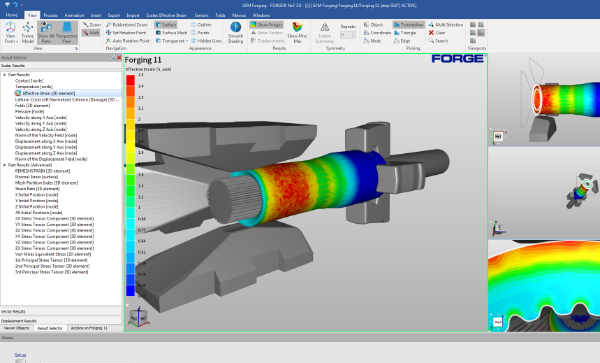Screen dimensions: 600x363
Task: Click the Show Min/Max icon
Action: point(297,32)
